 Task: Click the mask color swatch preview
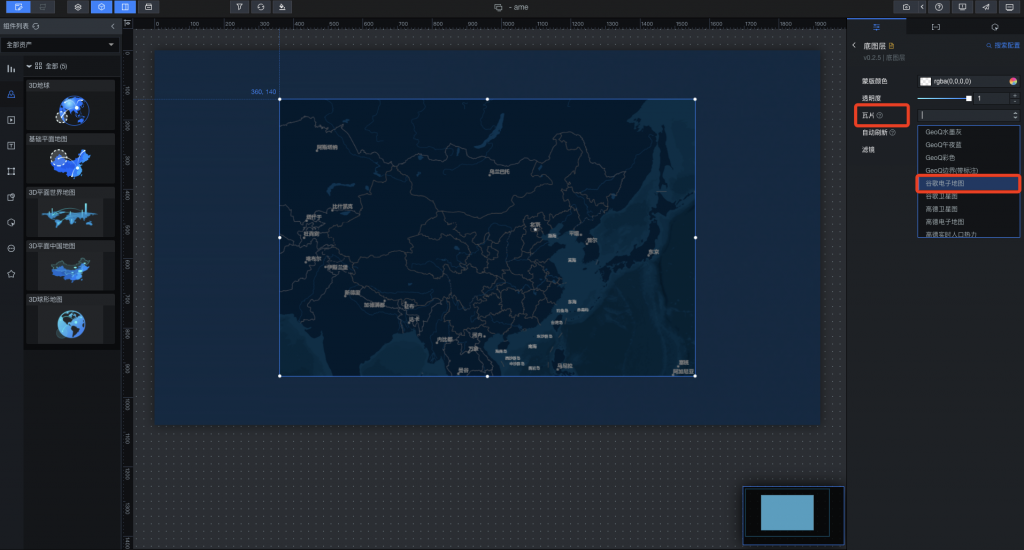tap(925, 82)
